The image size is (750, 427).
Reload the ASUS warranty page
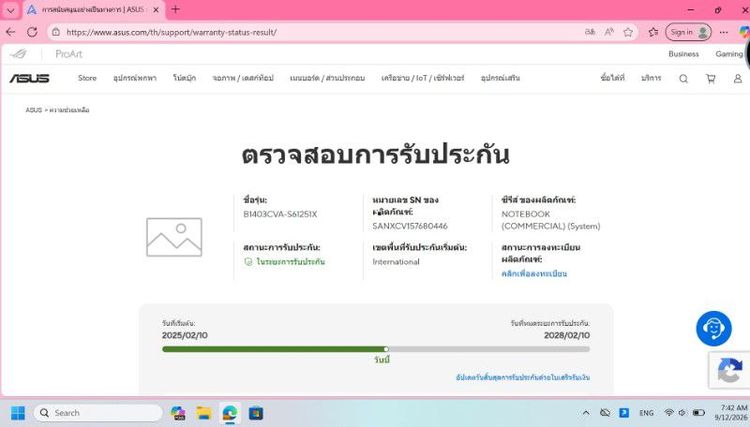(x=32, y=32)
